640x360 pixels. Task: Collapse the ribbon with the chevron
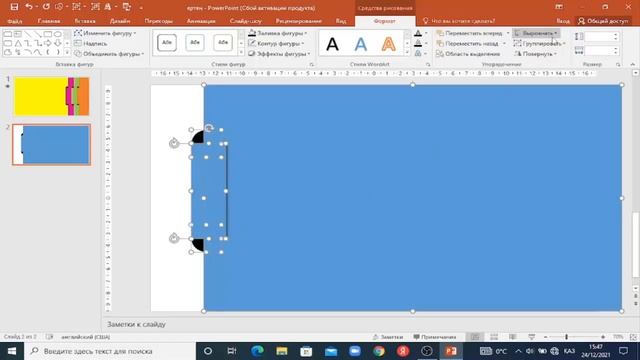click(x=633, y=64)
